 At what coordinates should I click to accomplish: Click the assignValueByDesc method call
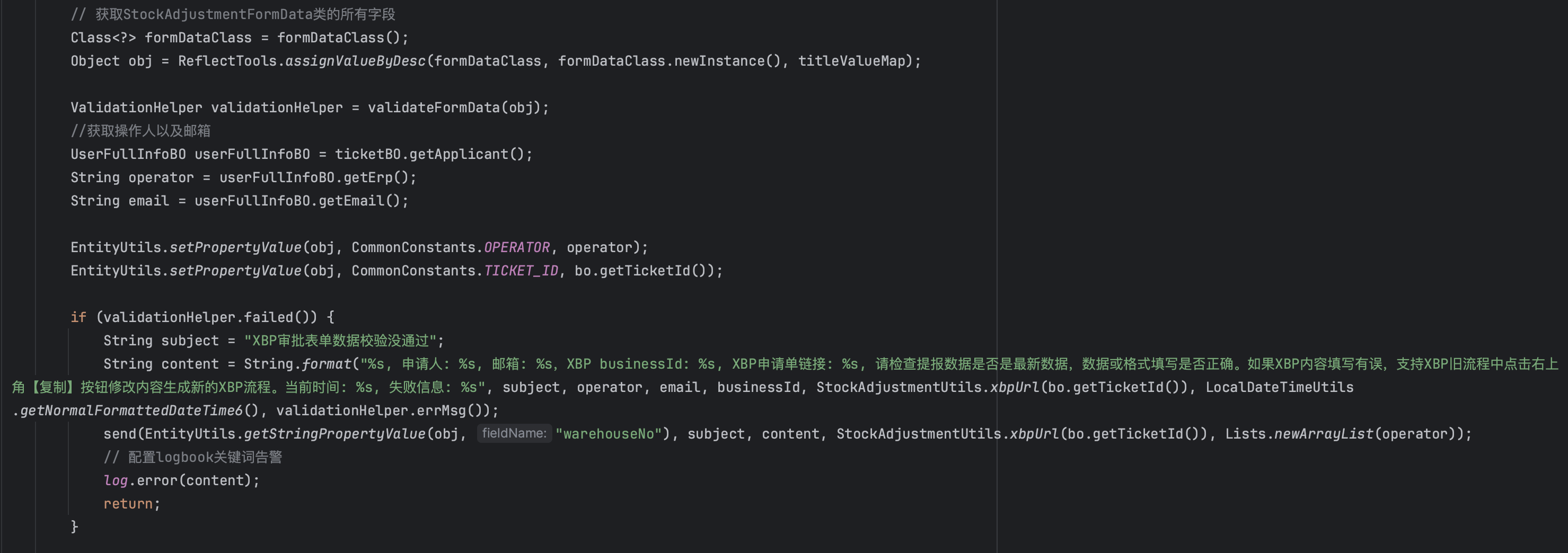coord(356,61)
